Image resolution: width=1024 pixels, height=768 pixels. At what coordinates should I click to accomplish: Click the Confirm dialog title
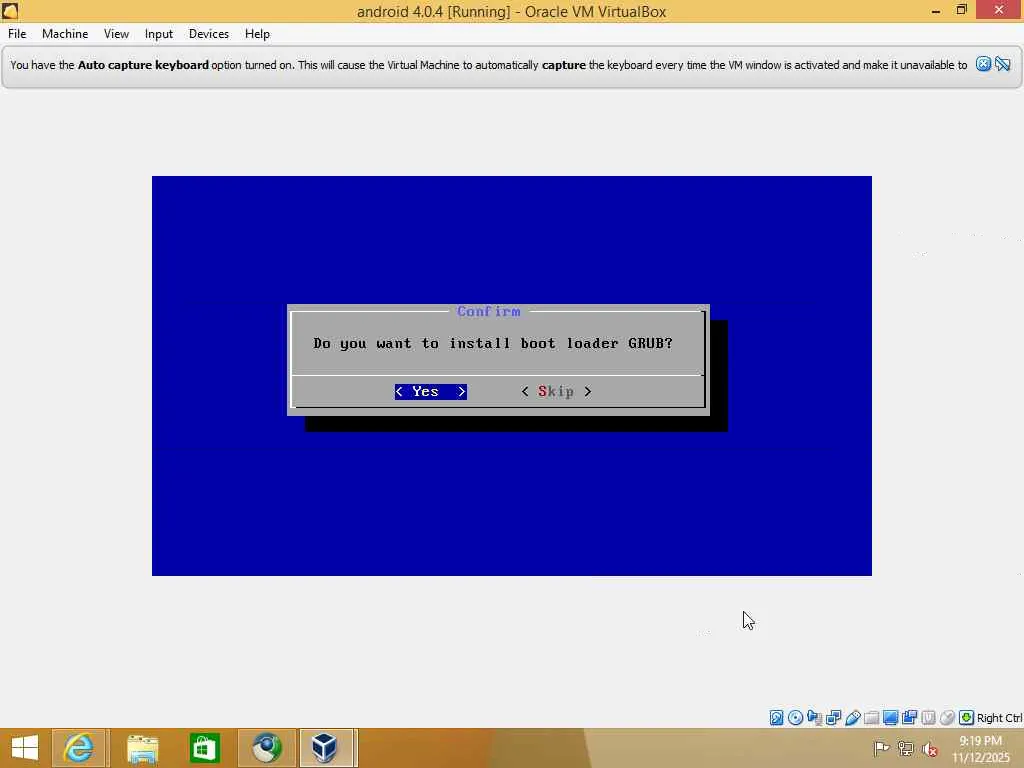pyautogui.click(x=488, y=312)
